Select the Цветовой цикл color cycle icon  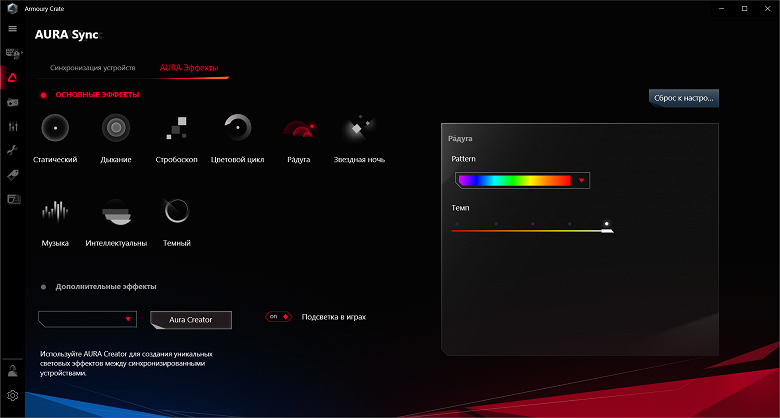click(x=237, y=128)
